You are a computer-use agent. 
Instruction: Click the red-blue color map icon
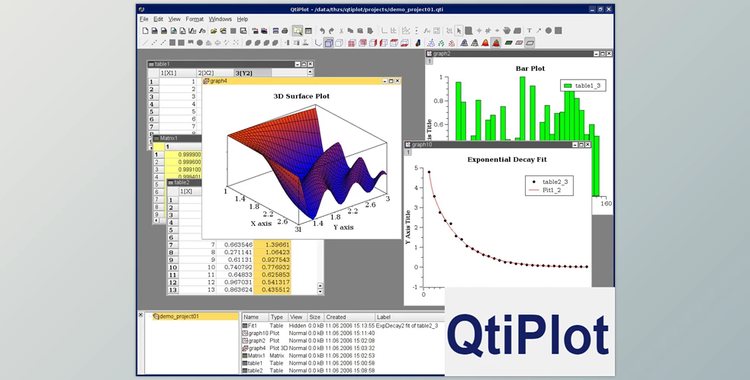(418, 43)
